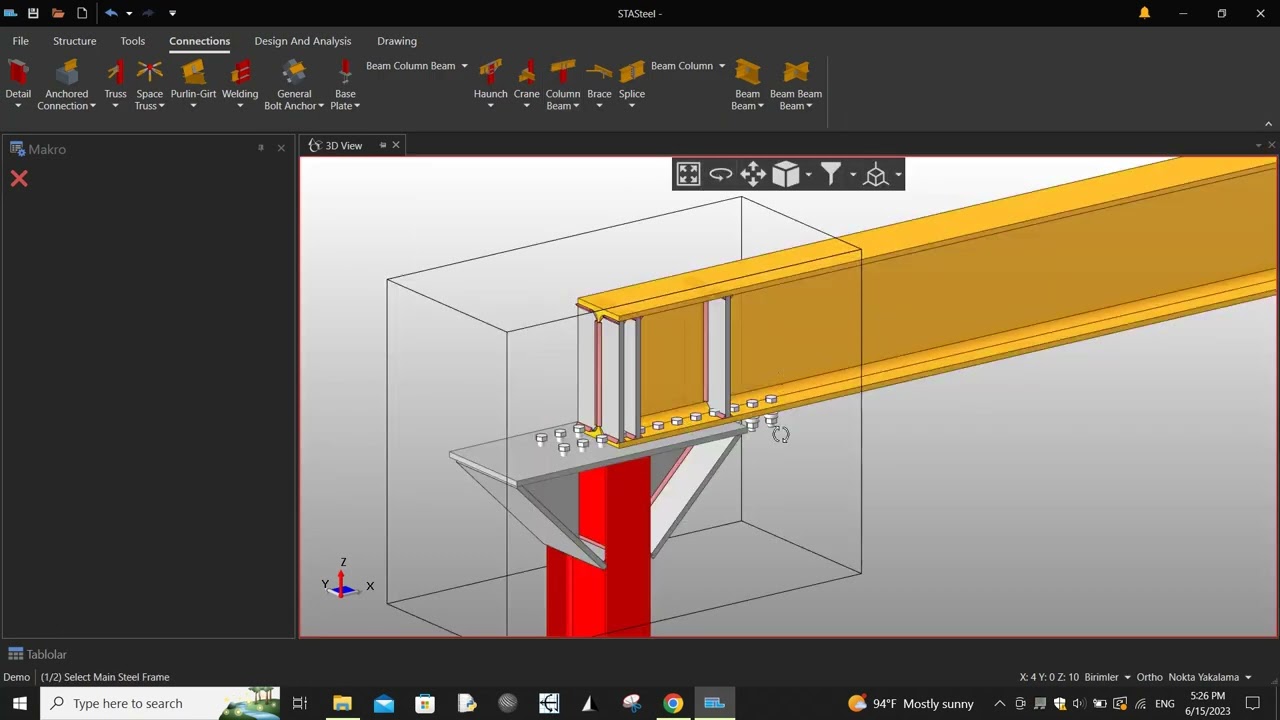Viewport: 1280px width, 720px height.
Task: Undo the last action with blue arrow
Action: (111, 13)
